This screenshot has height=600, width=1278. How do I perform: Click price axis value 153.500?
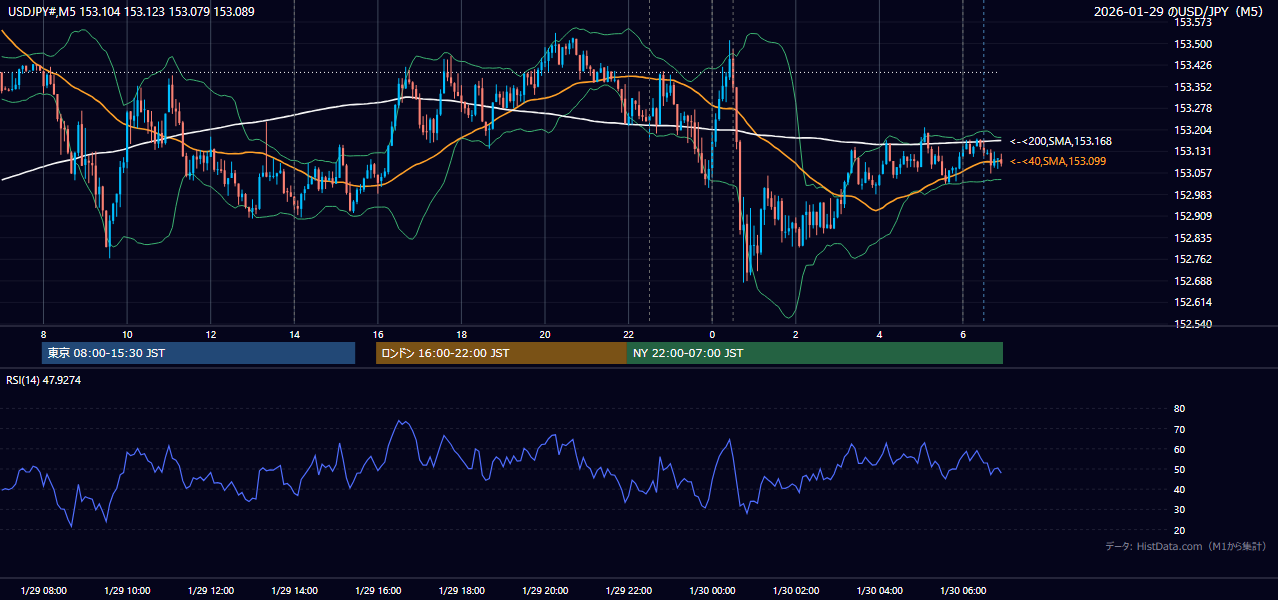[x=1192, y=44]
